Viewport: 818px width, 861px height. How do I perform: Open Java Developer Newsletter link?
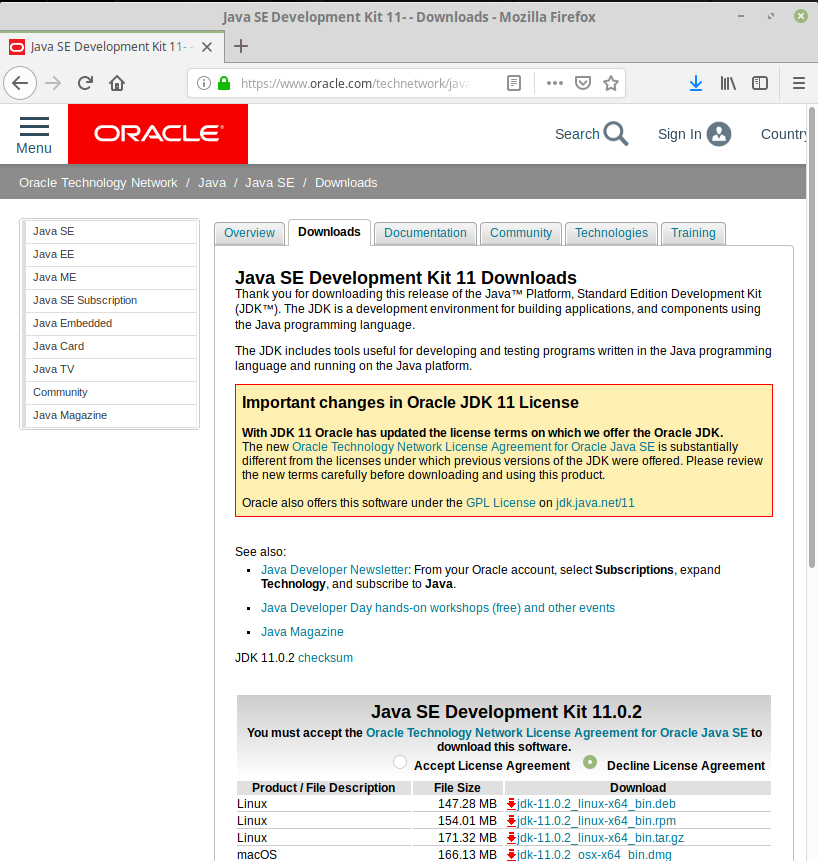pyautogui.click(x=334, y=570)
